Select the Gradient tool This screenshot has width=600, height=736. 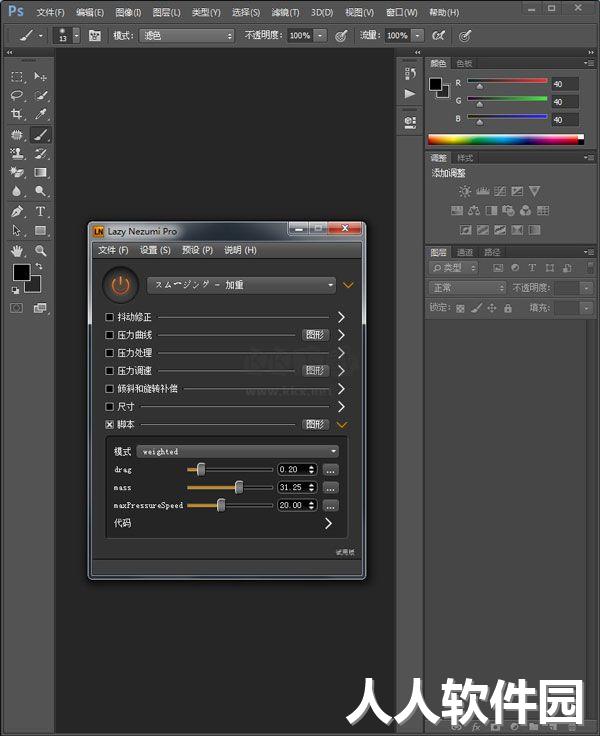tap(40, 172)
